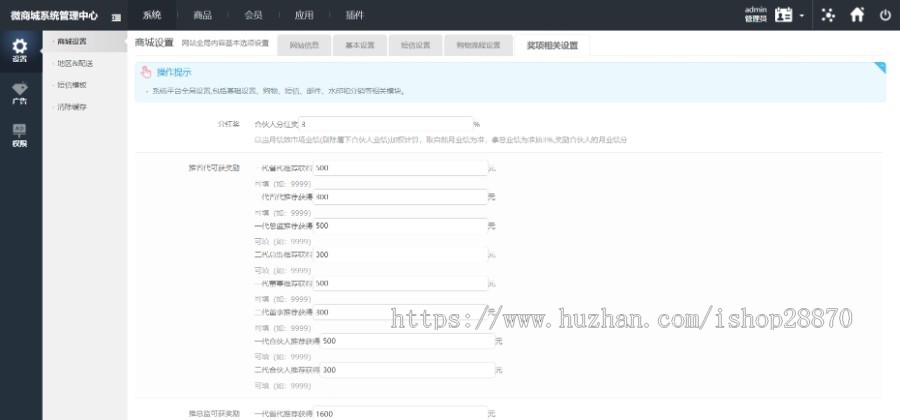Click the 一代董事推荐获得 field showing 500
The image size is (900, 420).
(x=400, y=283)
